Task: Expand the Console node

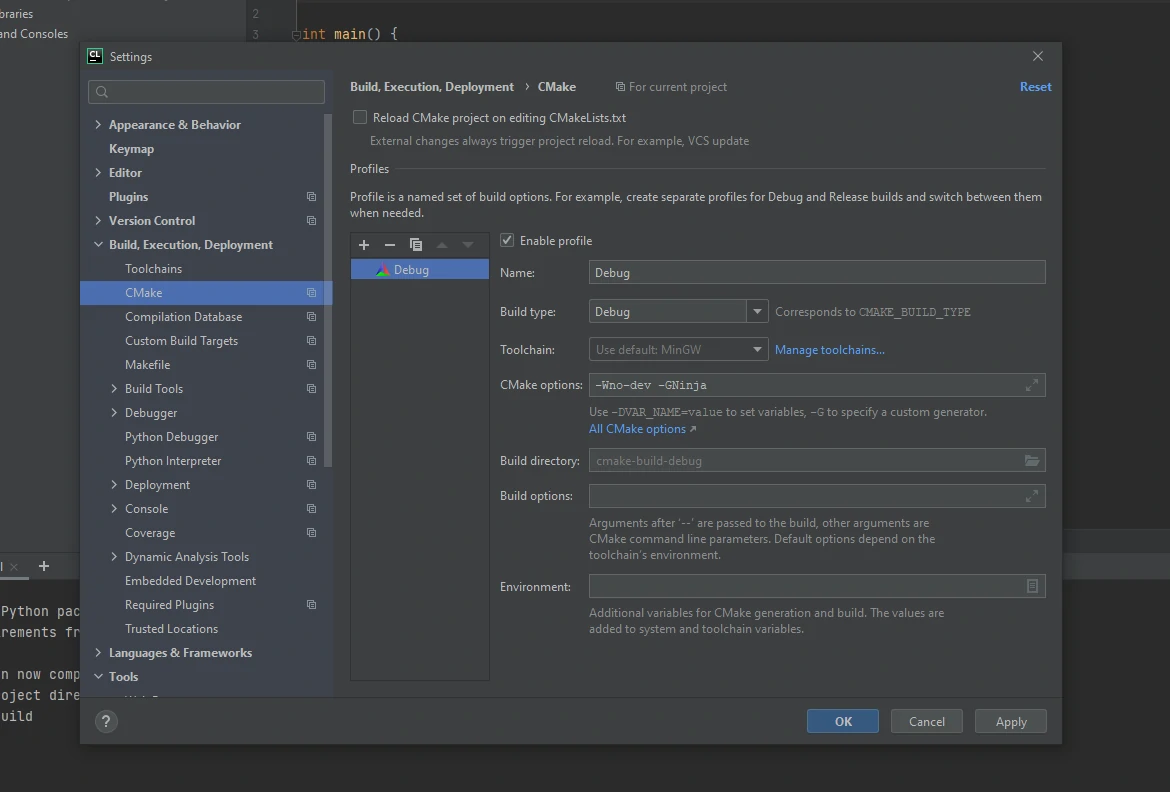Action: pyautogui.click(x=114, y=509)
